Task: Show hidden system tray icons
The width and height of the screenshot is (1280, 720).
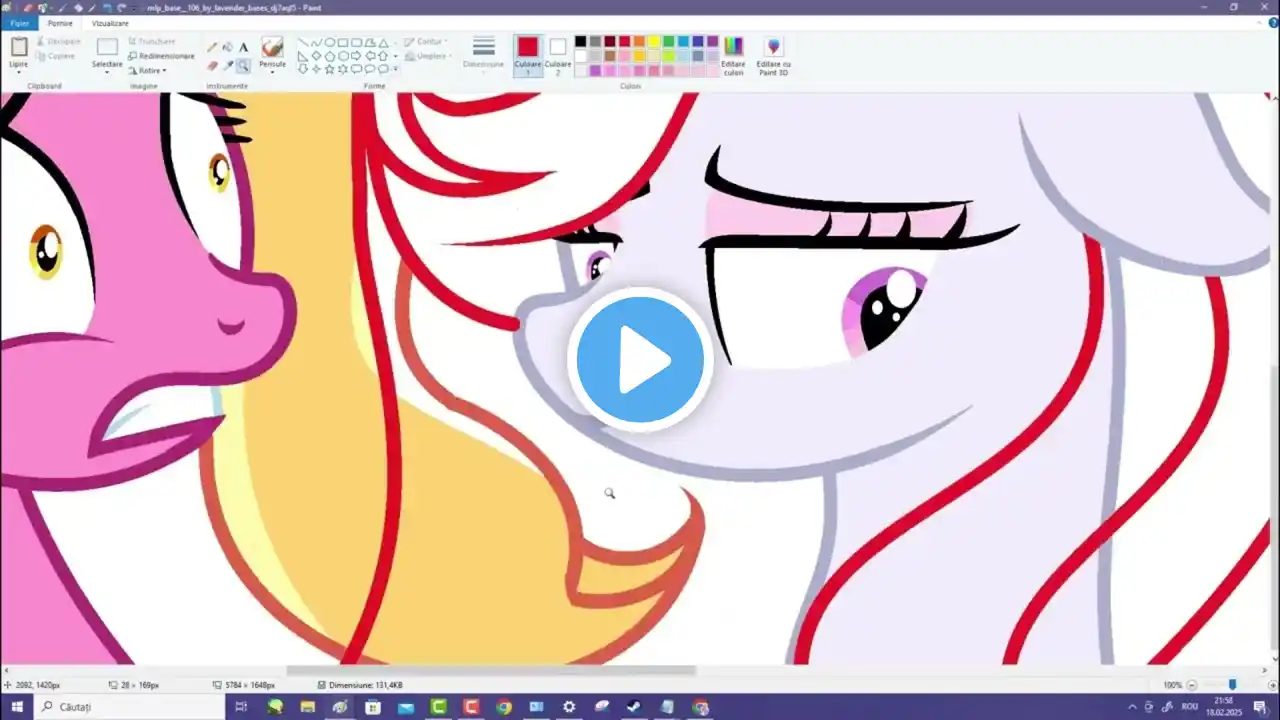Action: [x=1132, y=707]
